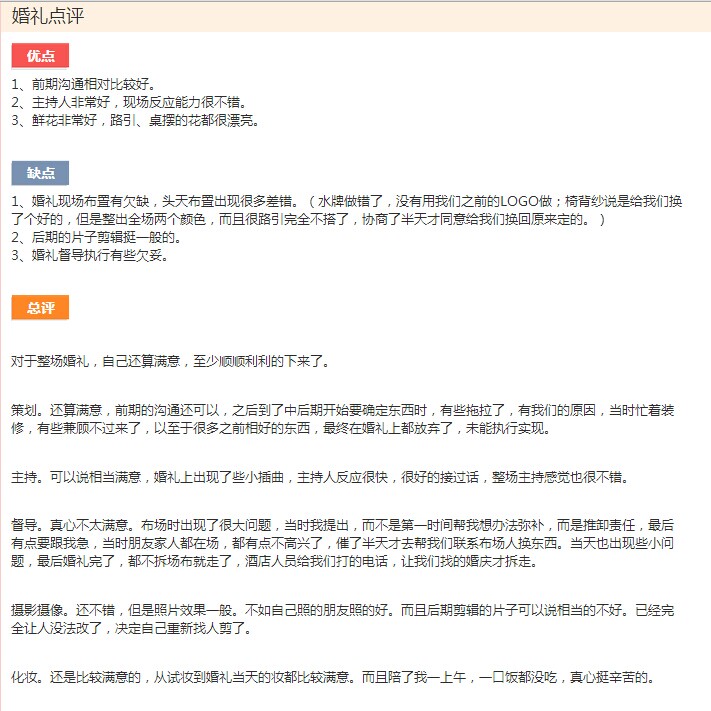
Task: Click the text 未能执行实现
Action: click(x=507, y=429)
